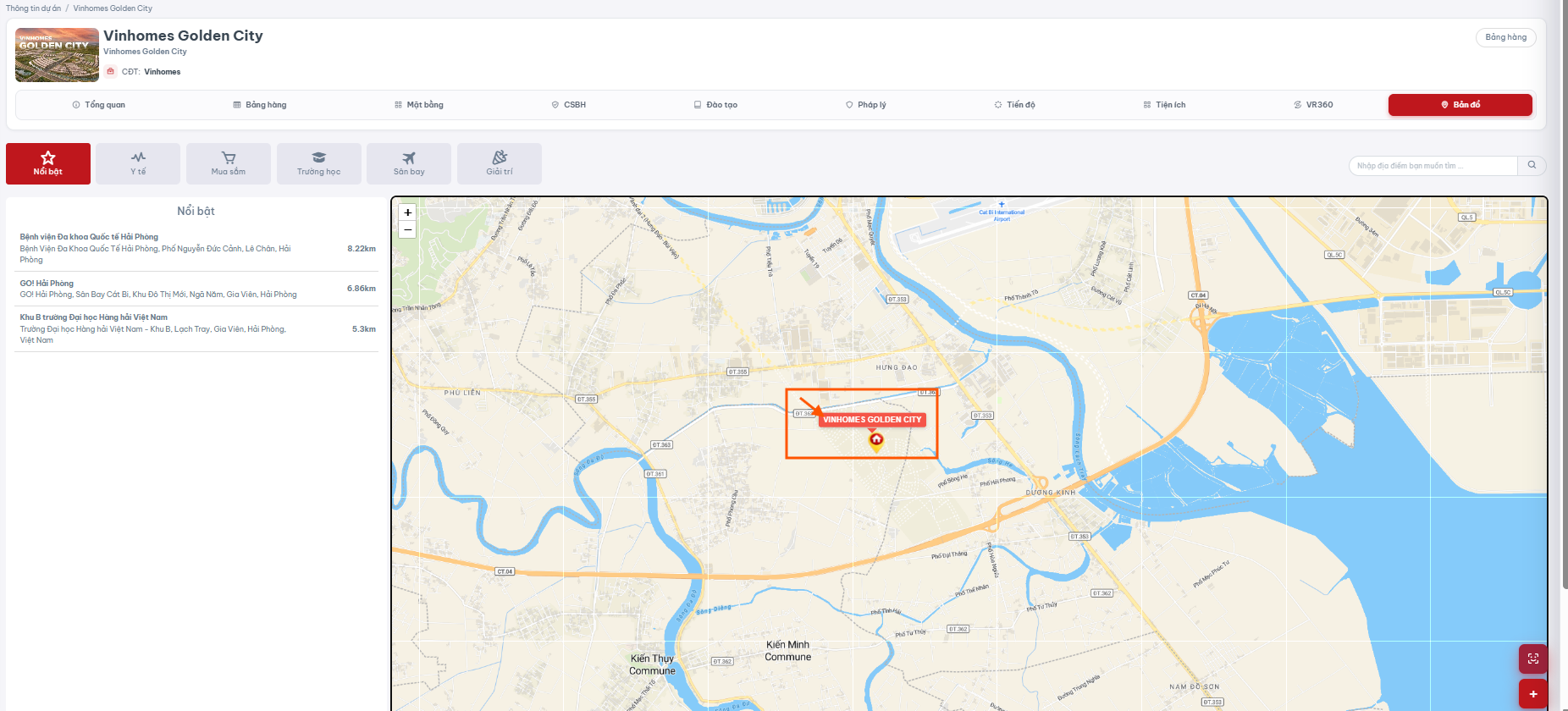Click the red fullscreen scan button
The height and width of the screenshot is (711, 1568).
pyautogui.click(x=1533, y=659)
